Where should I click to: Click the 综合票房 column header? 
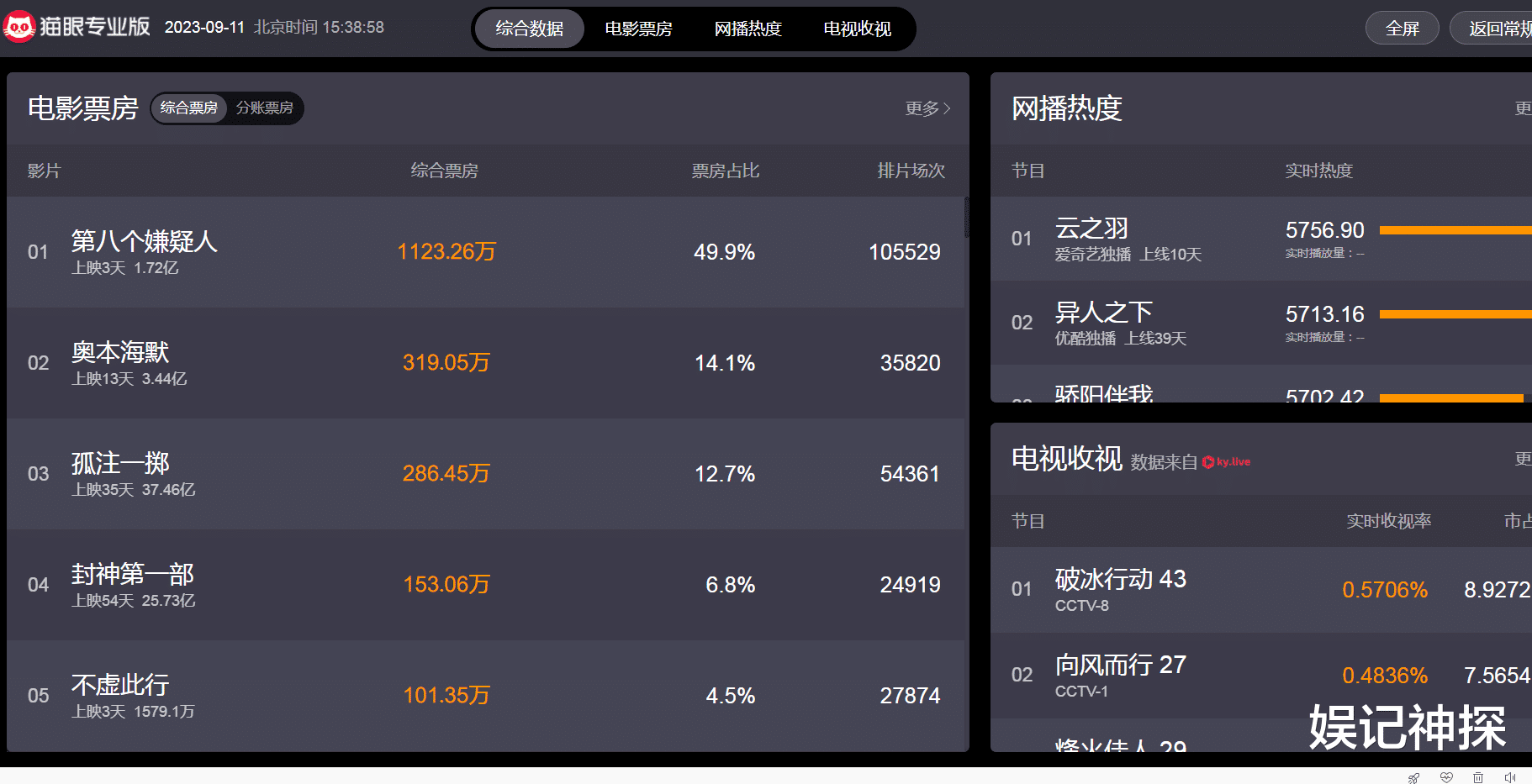coord(445,171)
